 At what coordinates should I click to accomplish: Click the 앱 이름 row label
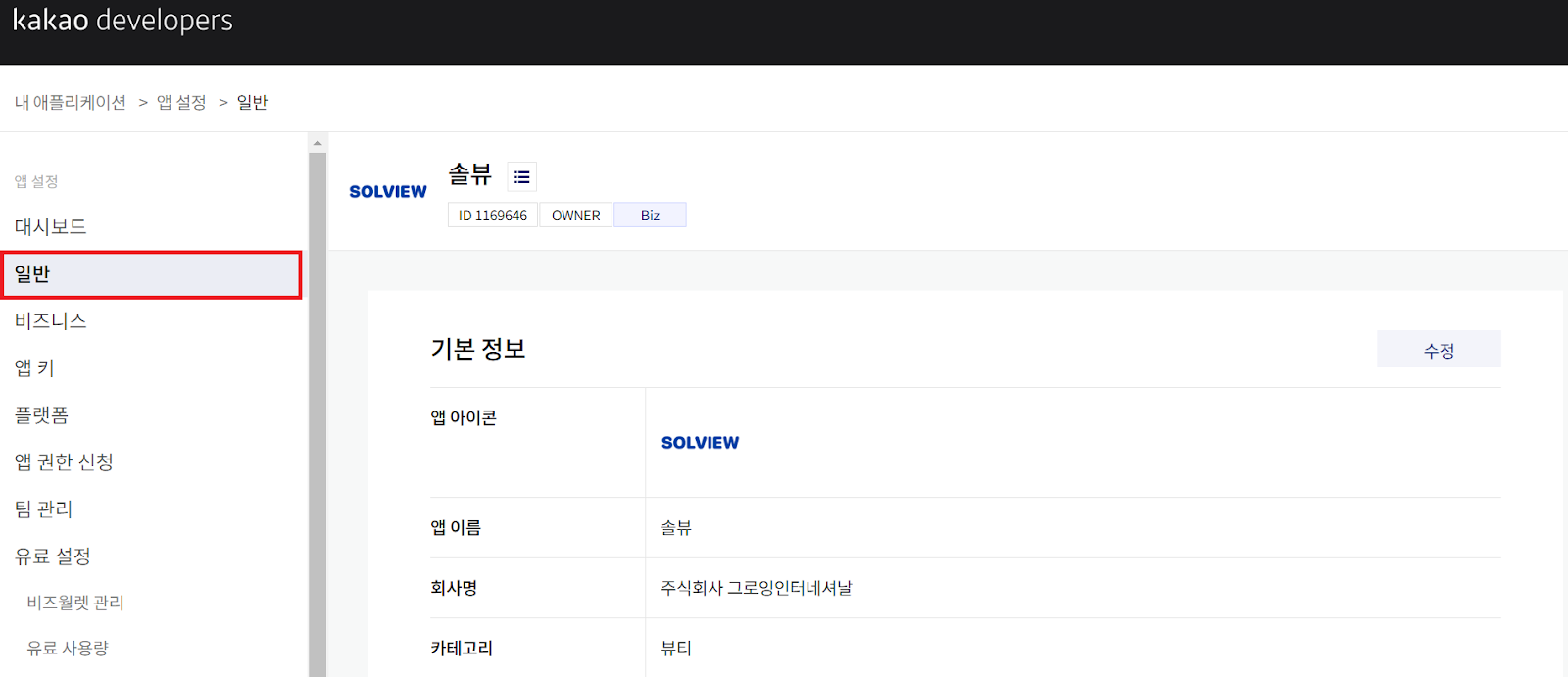[x=456, y=528]
